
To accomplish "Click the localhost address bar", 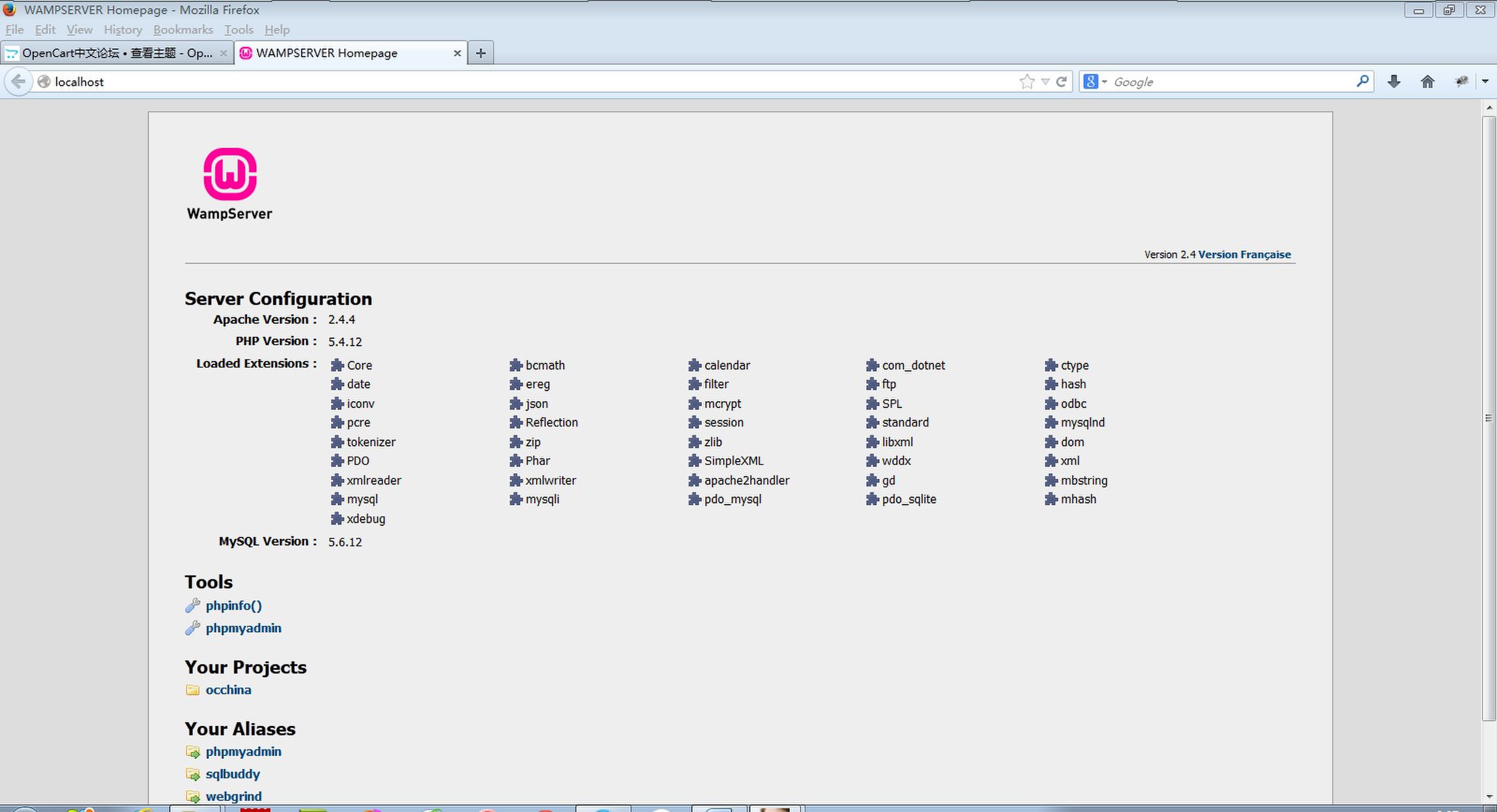I will [x=523, y=81].
